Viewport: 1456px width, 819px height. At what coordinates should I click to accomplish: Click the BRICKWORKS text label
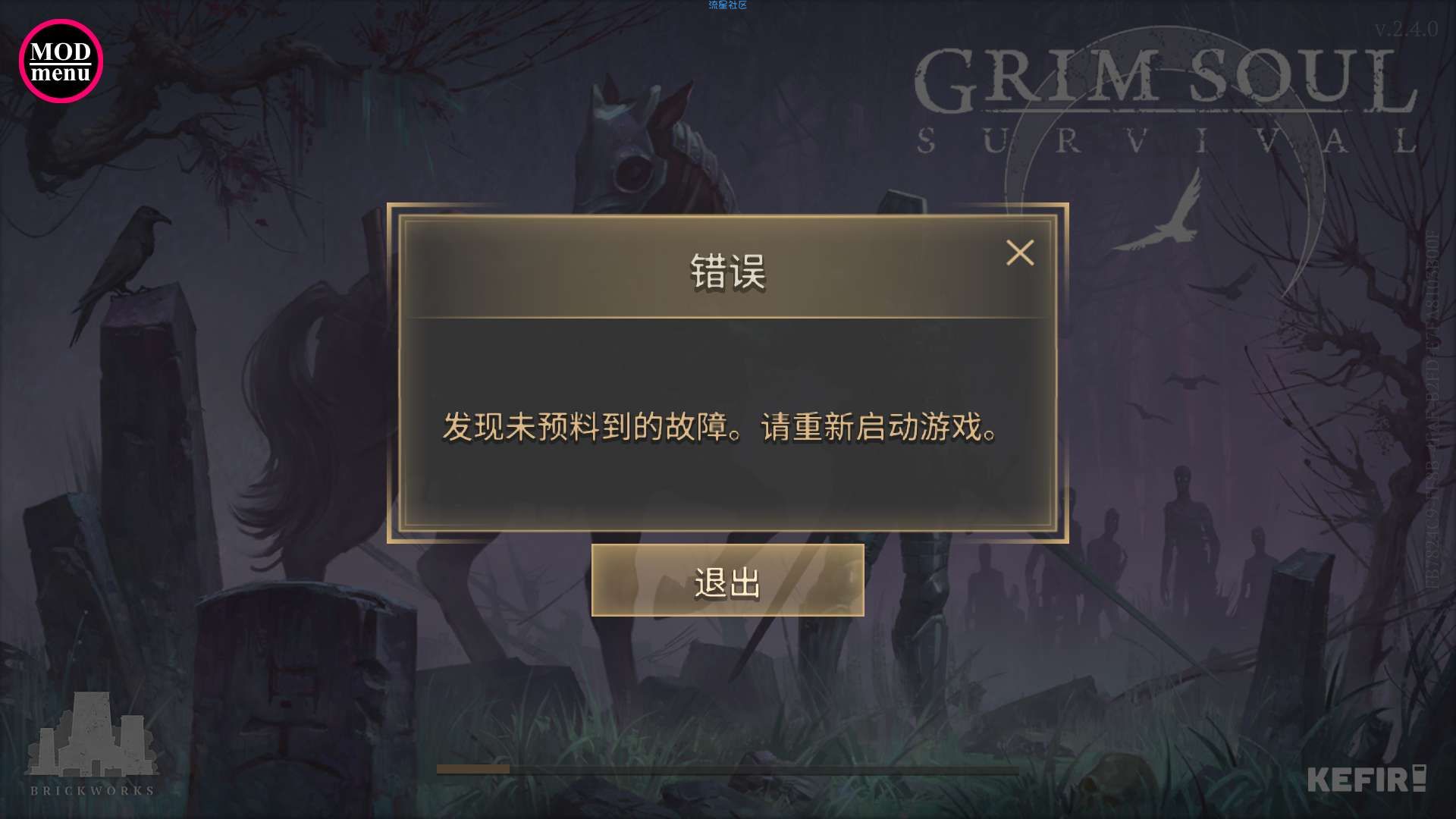pyautogui.click(x=92, y=790)
